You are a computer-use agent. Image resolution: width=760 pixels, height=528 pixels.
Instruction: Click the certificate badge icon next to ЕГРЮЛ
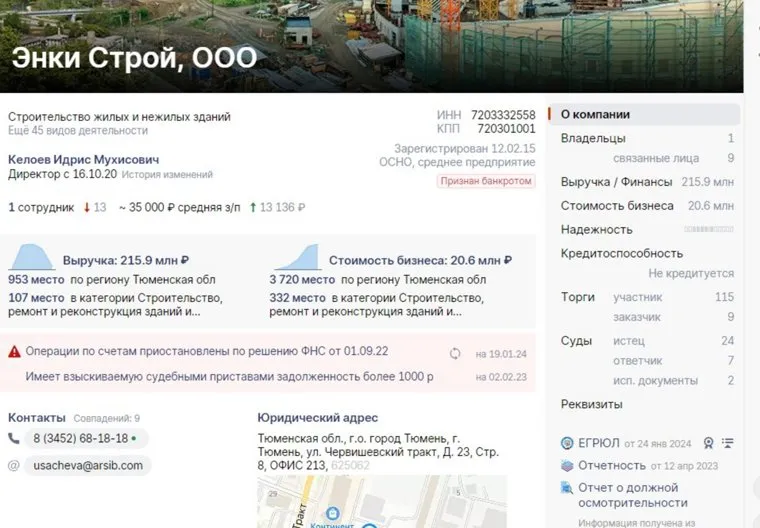coord(708,442)
